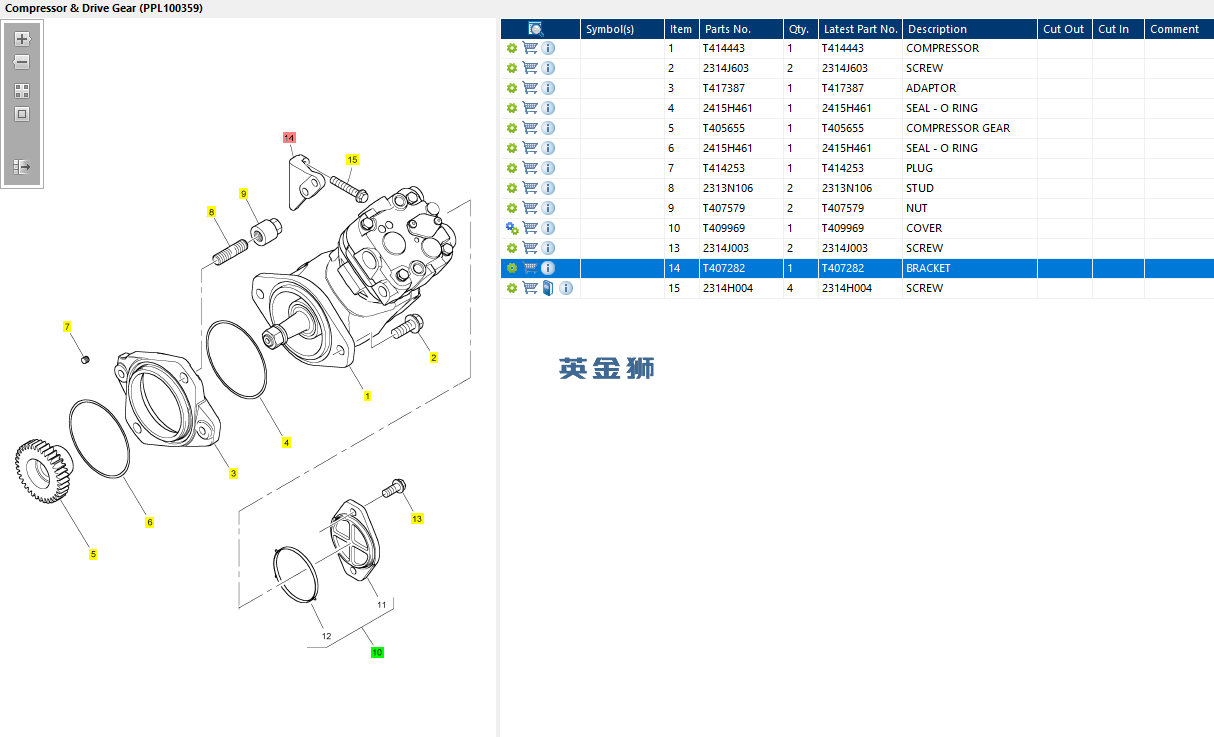Add COMPRESSOR GEAR to shopping cart
Viewport: 1214px width, 737px height.
pos(530,128)
